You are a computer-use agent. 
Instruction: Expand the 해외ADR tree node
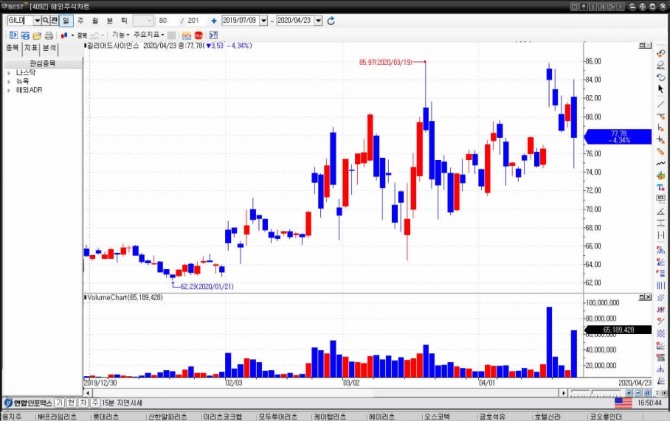[9, 90]
